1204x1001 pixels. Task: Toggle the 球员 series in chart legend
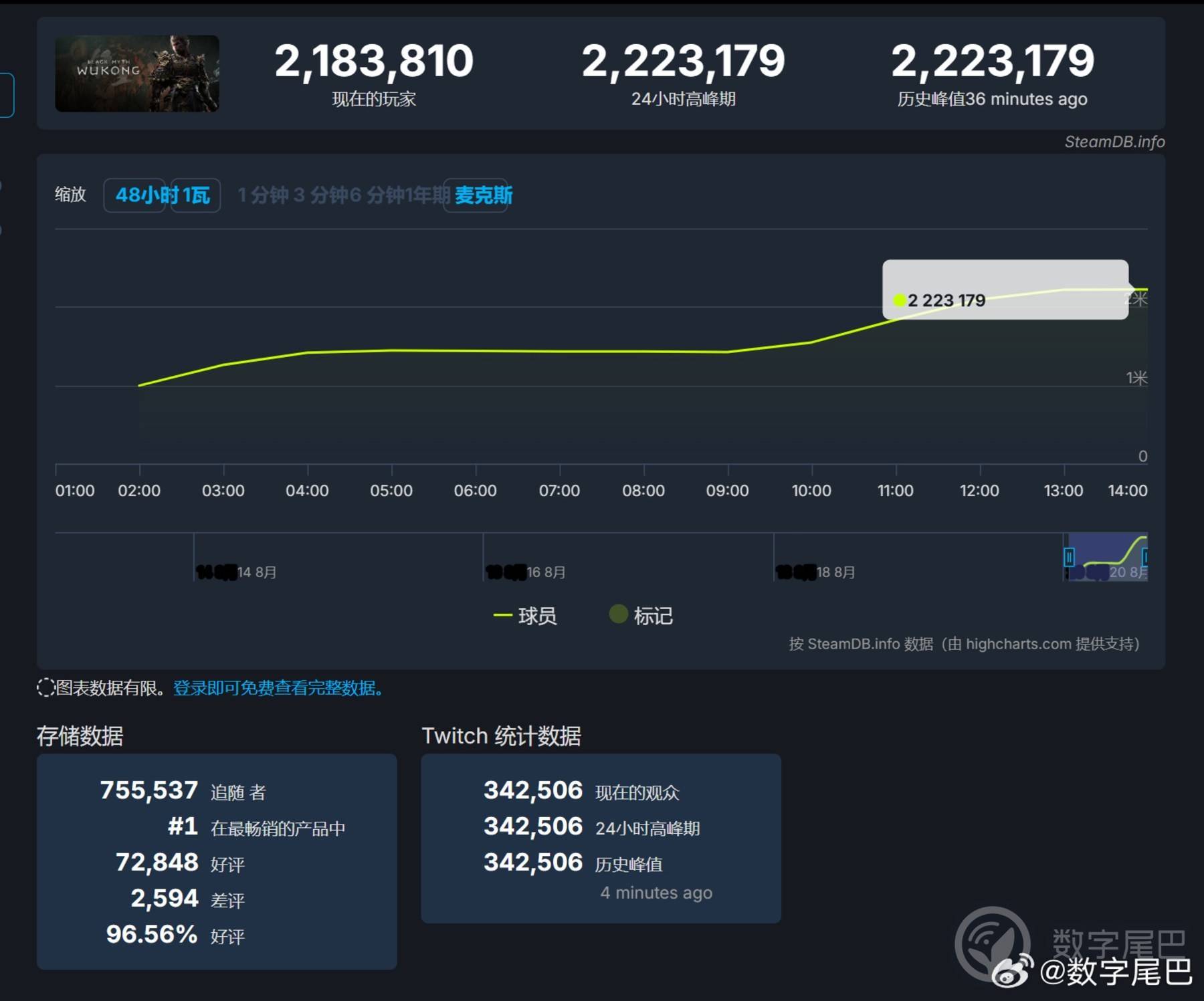click(x=525, y=616)
